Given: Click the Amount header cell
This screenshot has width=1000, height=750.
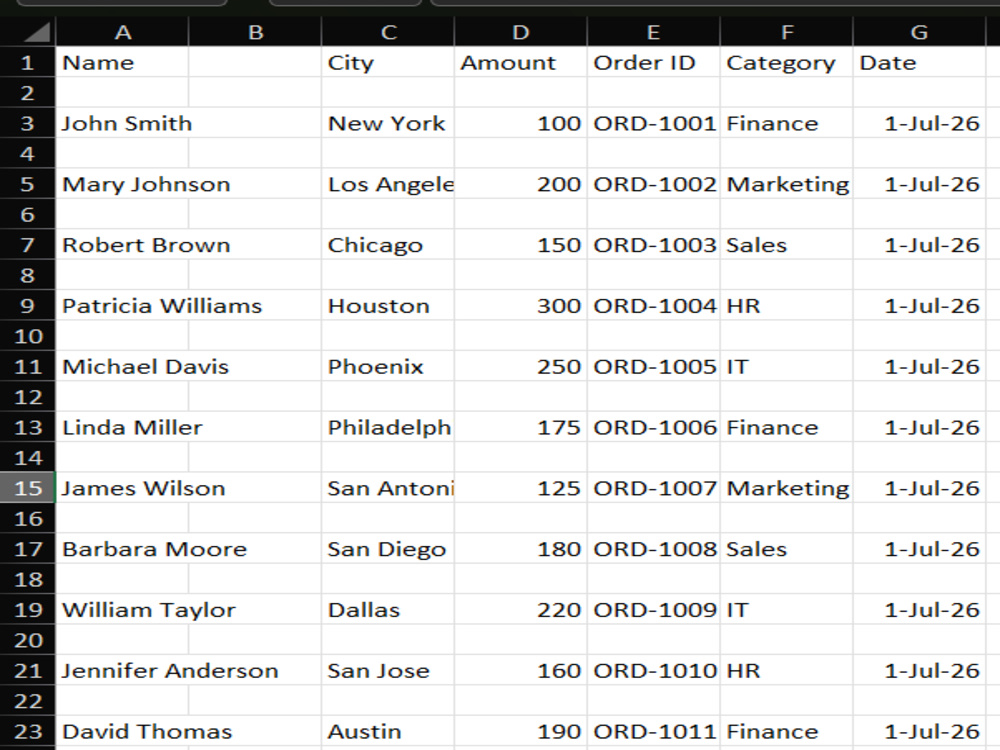Looking at the screenshot, I should 520,62.
